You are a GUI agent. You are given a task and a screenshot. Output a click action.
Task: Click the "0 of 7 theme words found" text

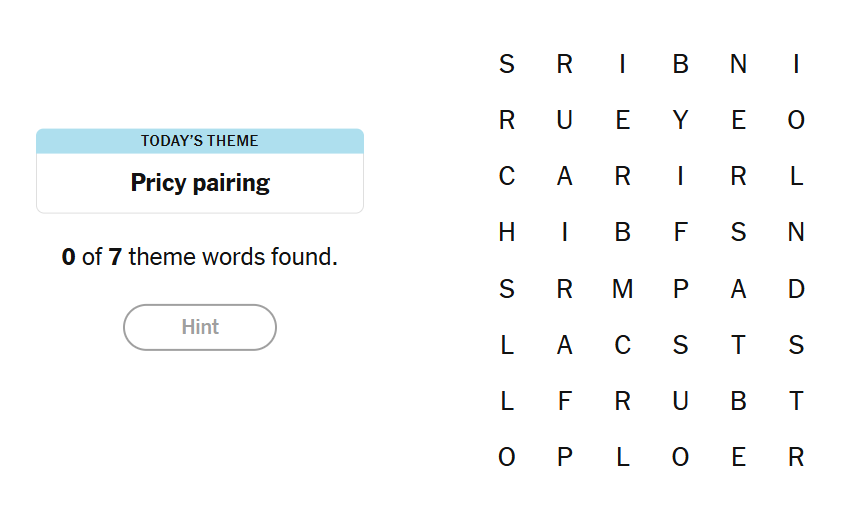pos(200,257)
